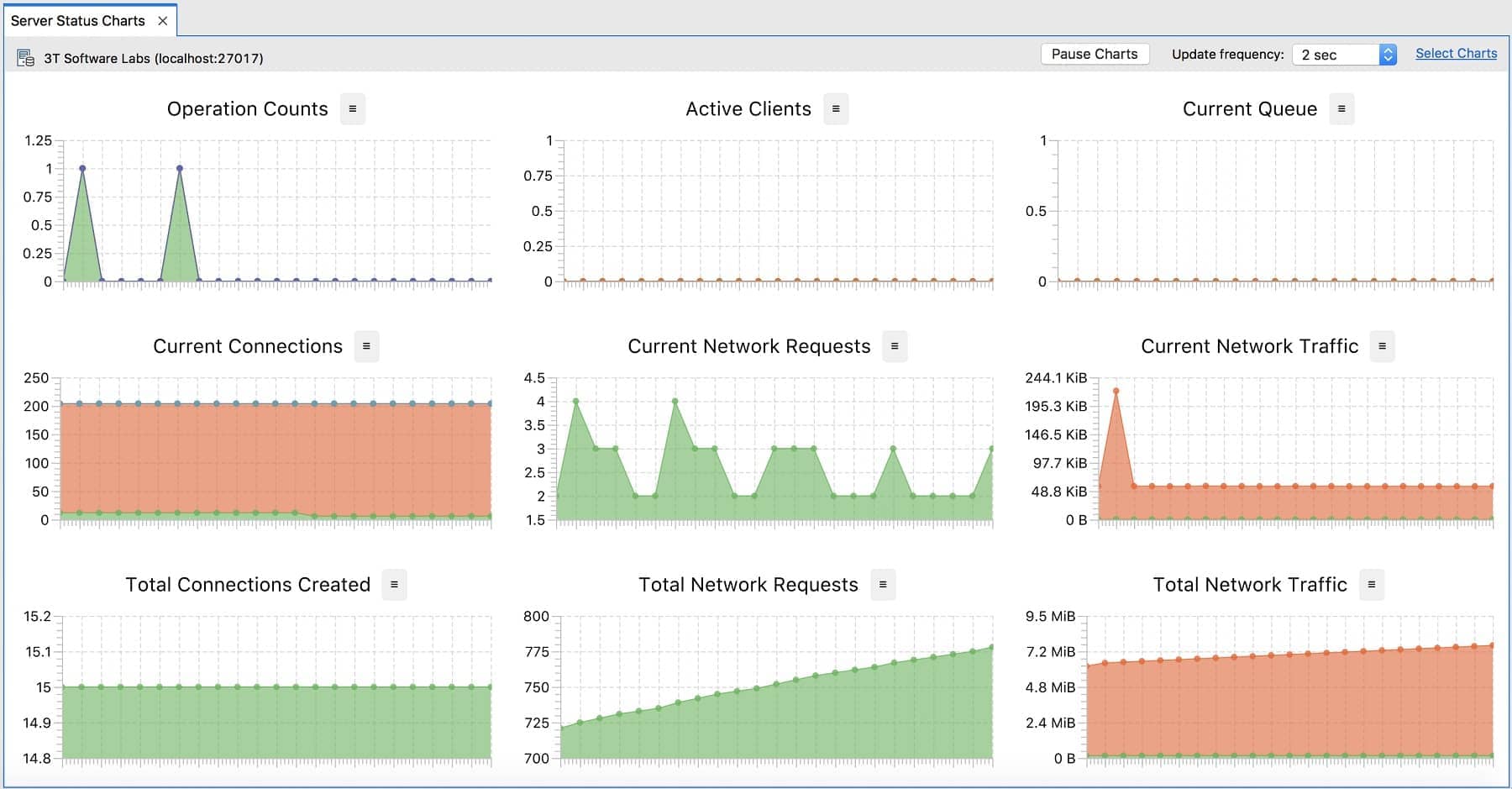The height and width of the screenshot is (789, 1512).
Task: Open the Current Connections chart menu
Action: [366, 346]
